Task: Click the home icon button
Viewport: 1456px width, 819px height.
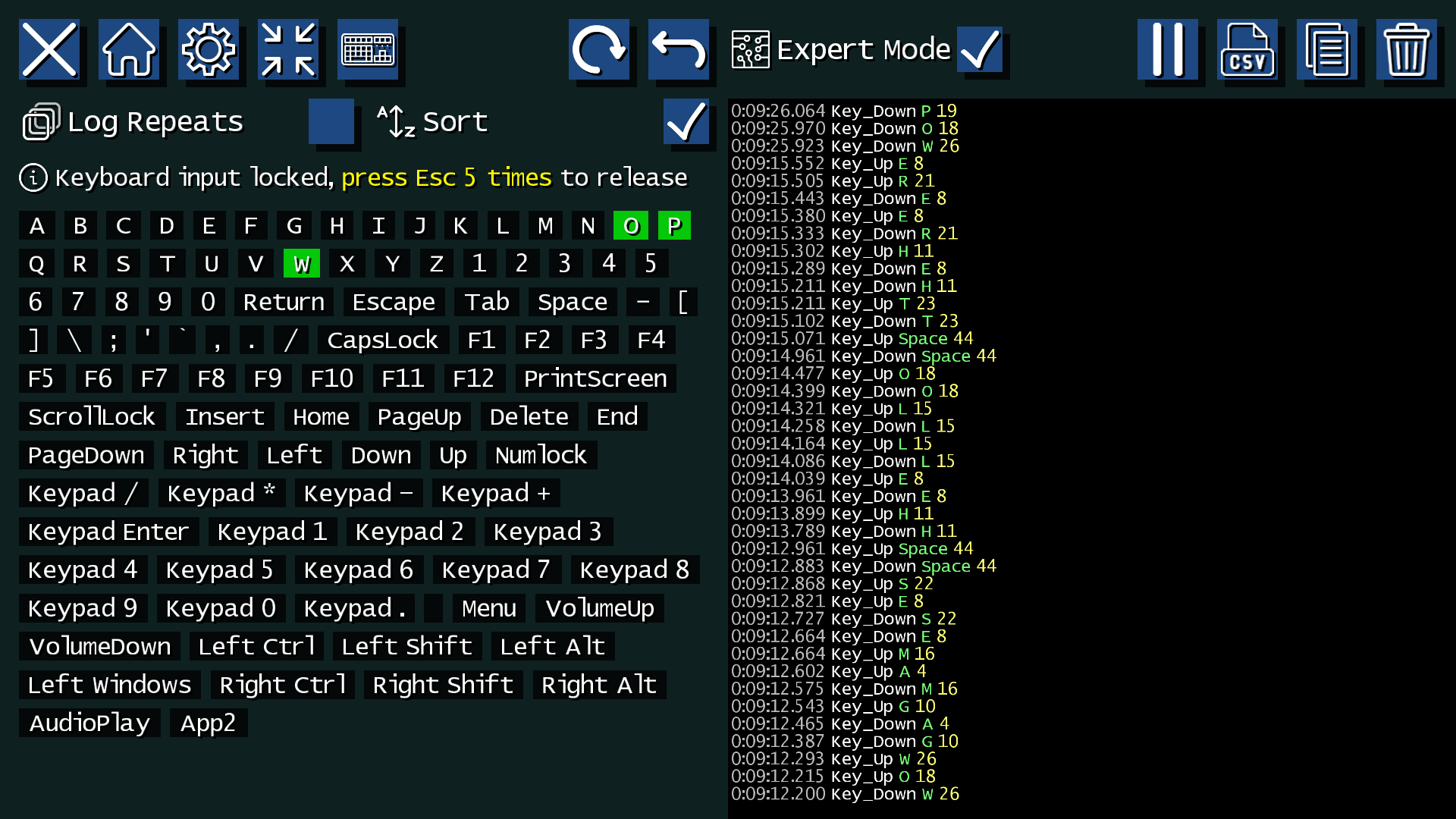Action: [129, 49]
